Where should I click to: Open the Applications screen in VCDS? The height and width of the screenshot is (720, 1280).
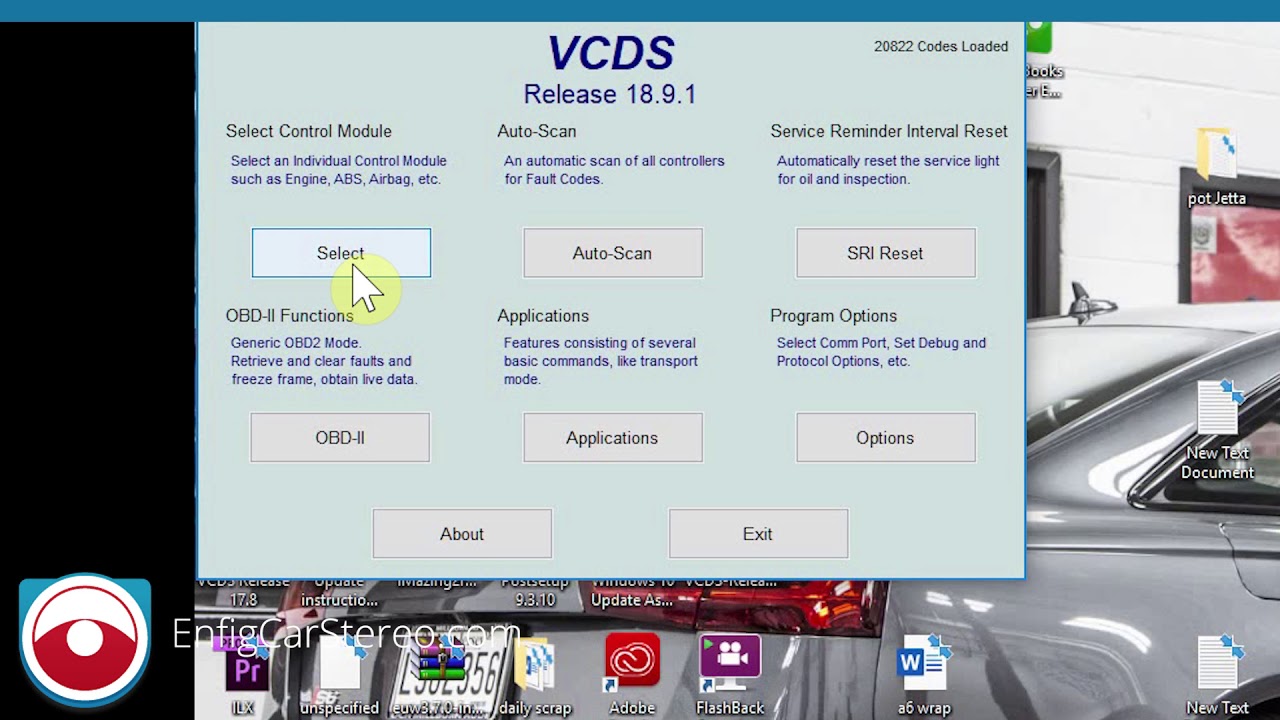point(612,438)
